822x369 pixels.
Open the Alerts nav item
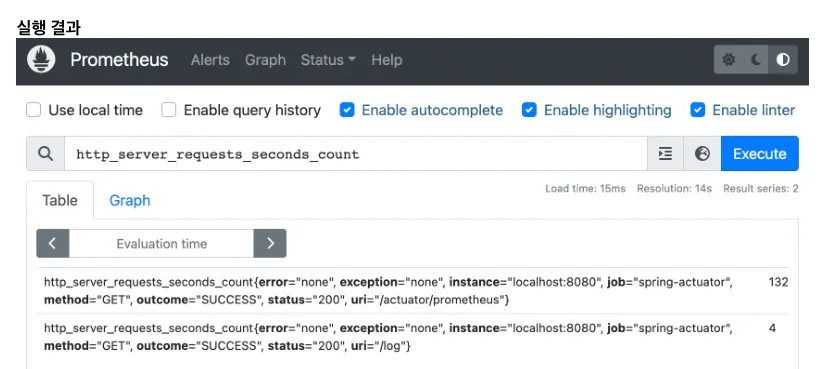[x=210, y=60]
